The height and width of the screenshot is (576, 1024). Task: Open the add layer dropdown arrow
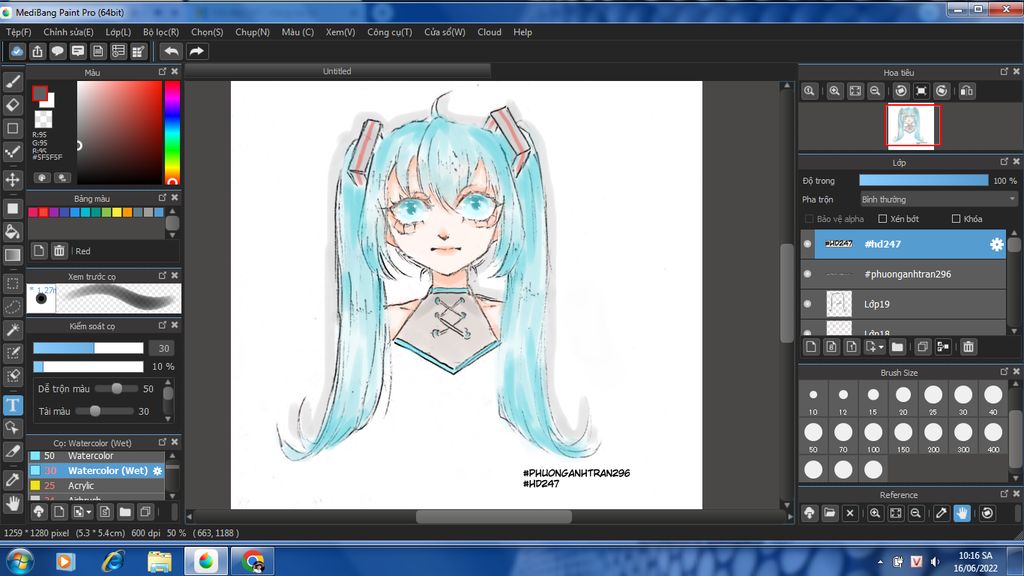(x=881, y=347)
